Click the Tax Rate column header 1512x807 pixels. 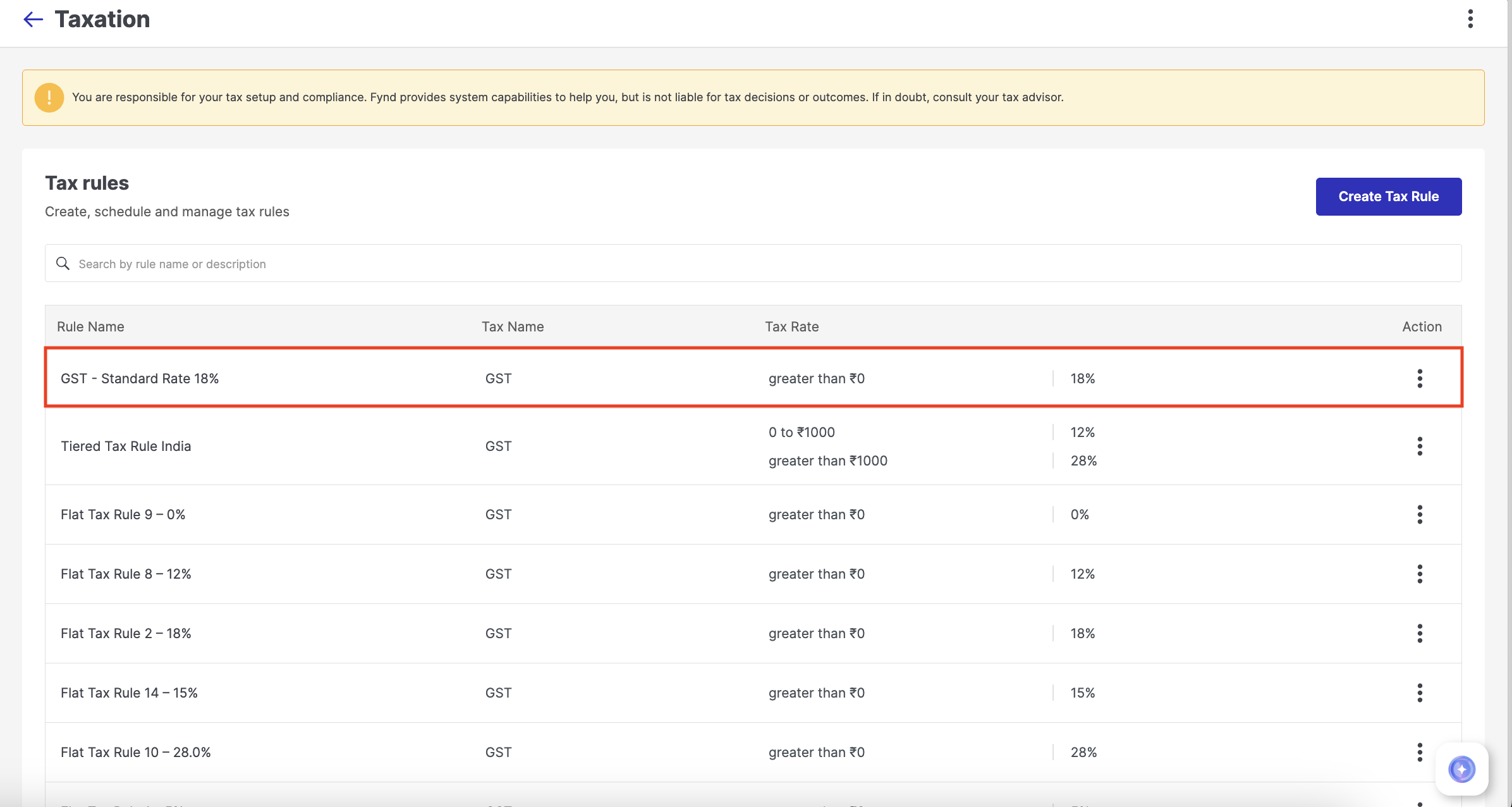[x=791, y=326]
